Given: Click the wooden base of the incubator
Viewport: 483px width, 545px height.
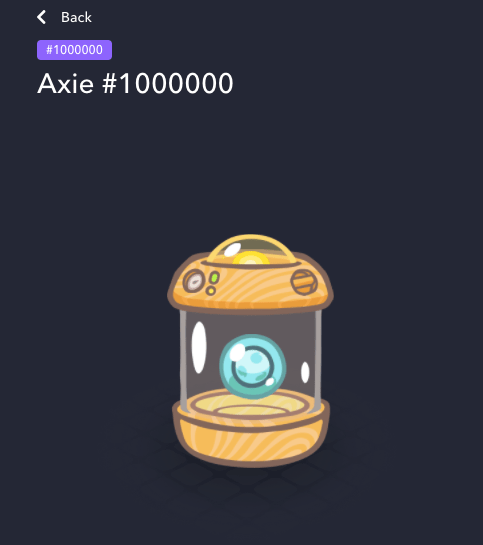Looking at the screenshot, I should [x=251, y=438].
